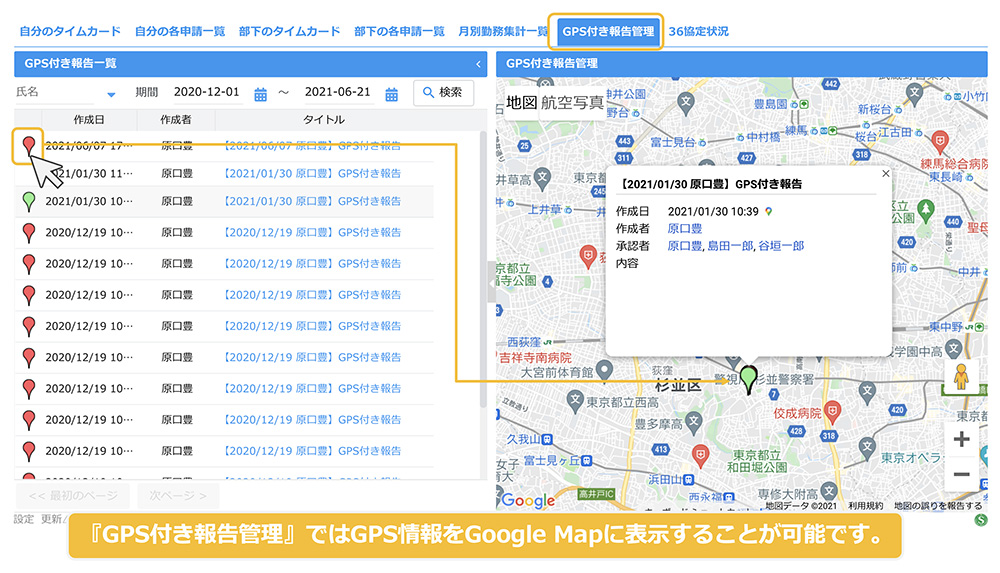Open 島田一郎 approver link
The height and width of the screenshot is (573, 1000).
730,246
